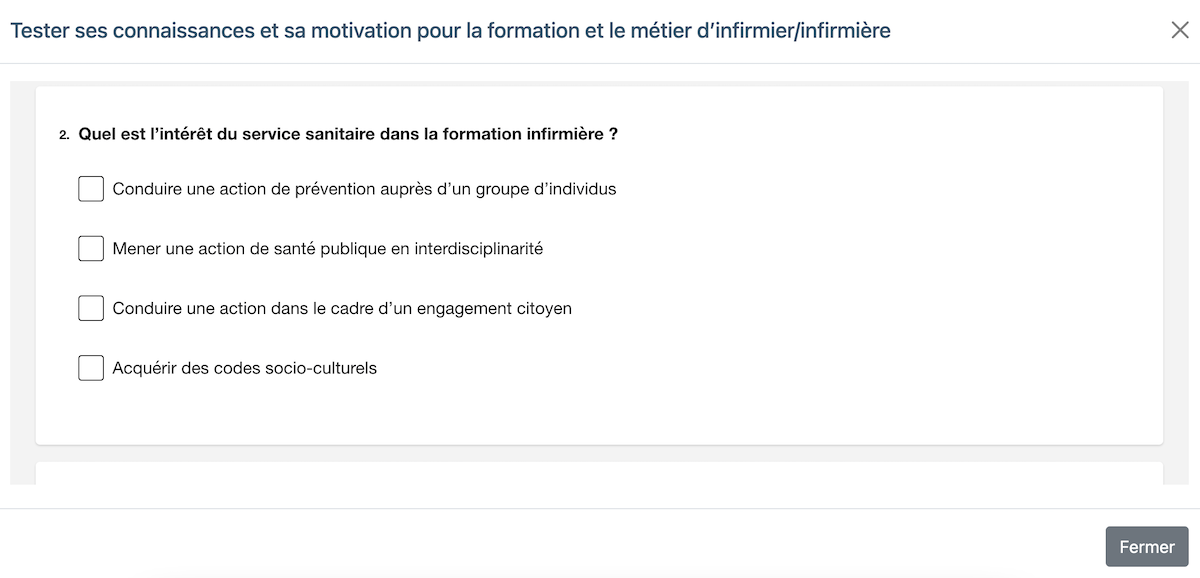Tick the santé publique en interdisciplinarité checkbox
This screenshot has height=578, width=1200.
[x=91, y=248]
